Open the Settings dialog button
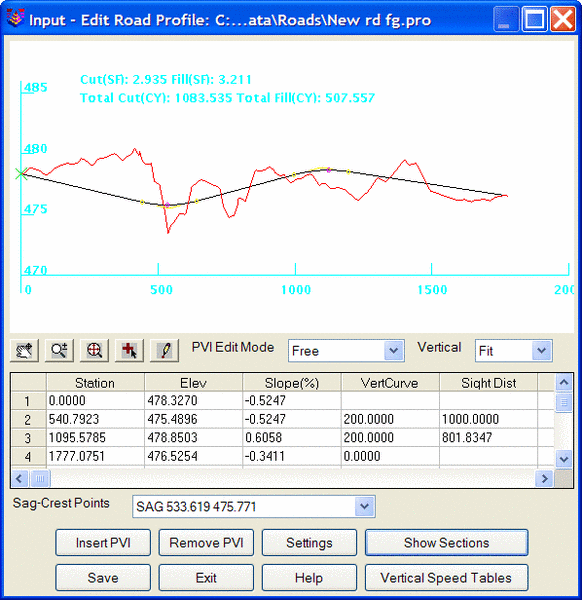The height and width of the screenshot is (600, 582). (309, 543)
